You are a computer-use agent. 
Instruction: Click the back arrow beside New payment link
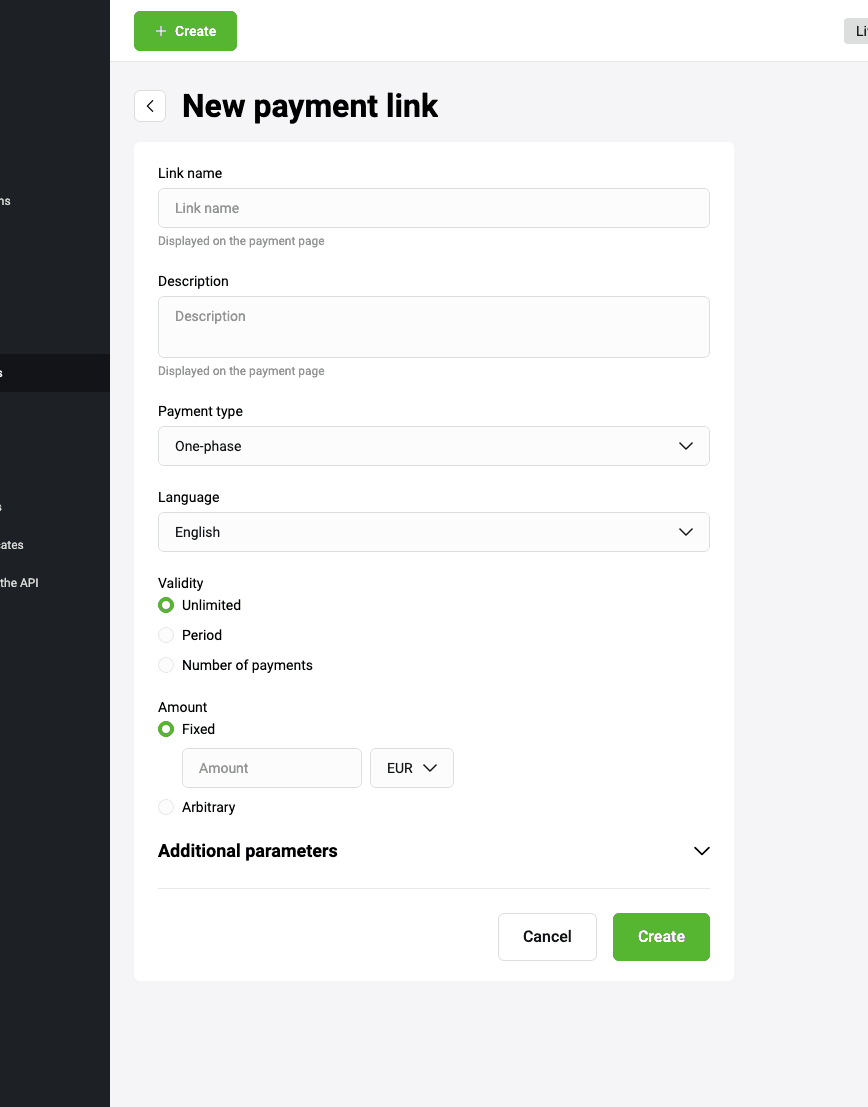coord(150,106)
